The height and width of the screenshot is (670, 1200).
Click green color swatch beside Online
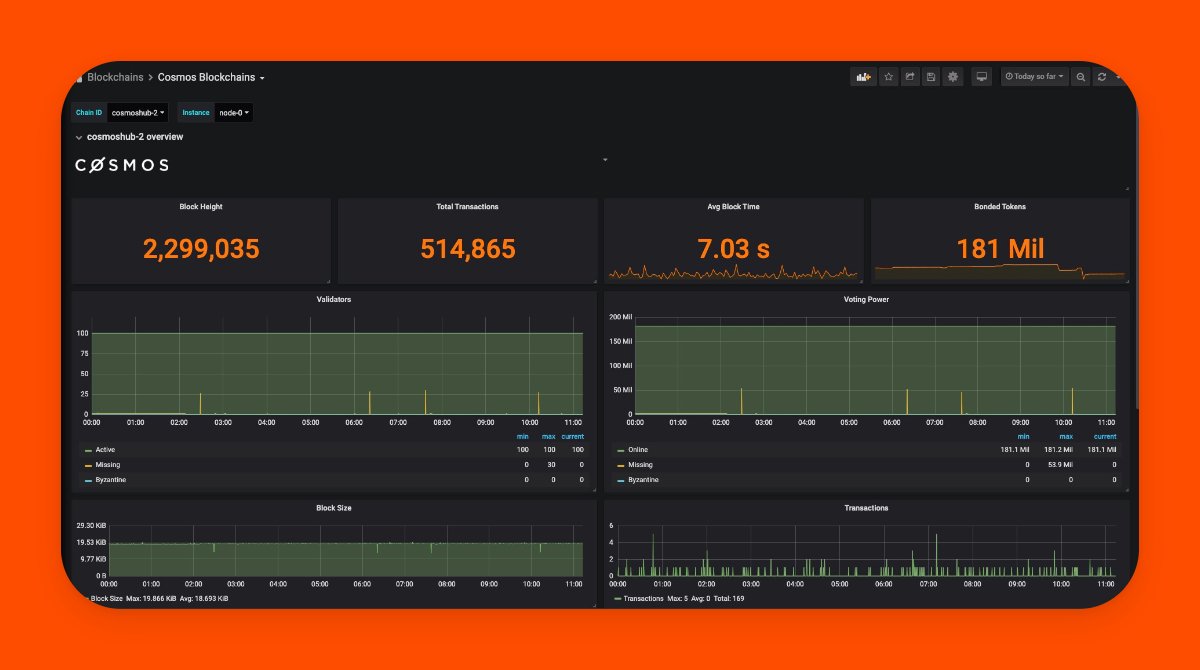tap(621, 450)
